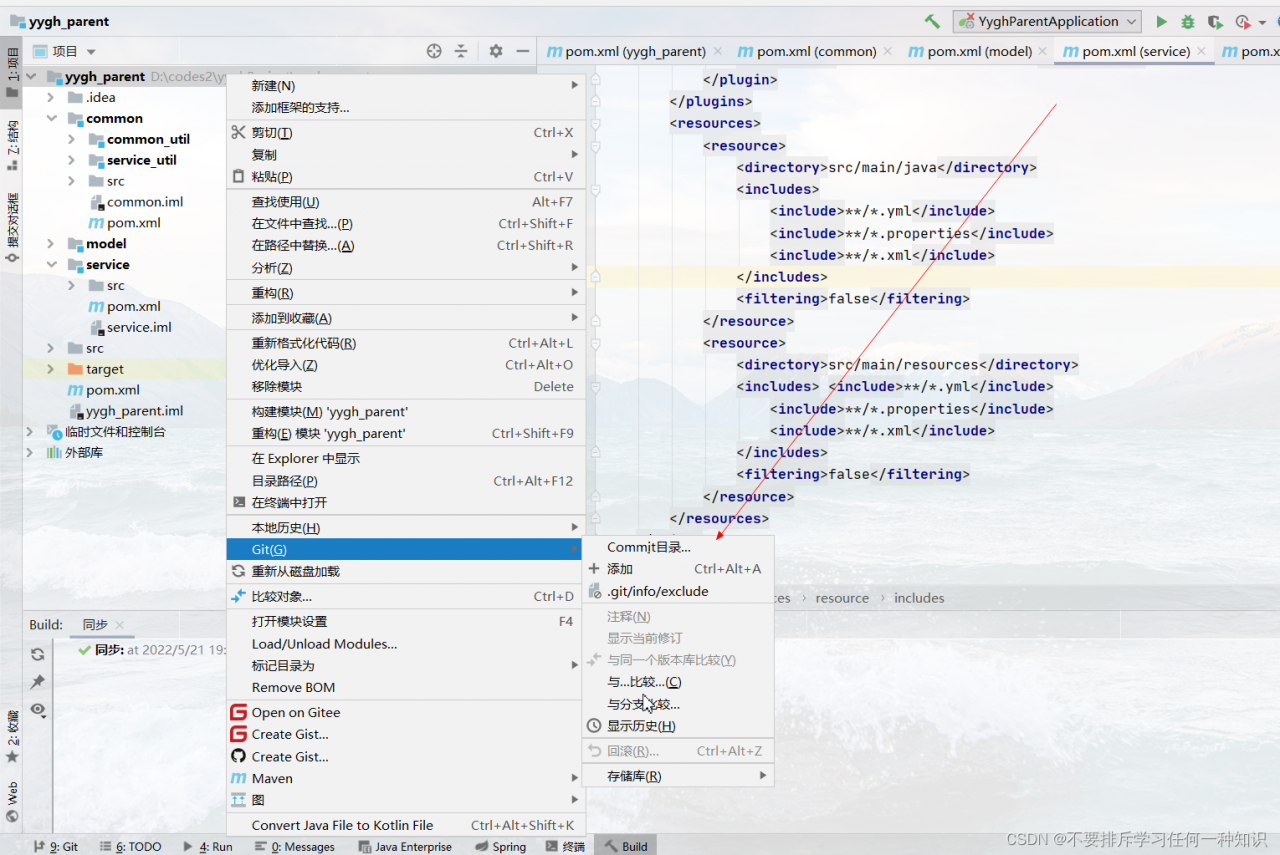Select Open on Gitee
This screenshot has height=855, width=1280.
coord(405,712)
